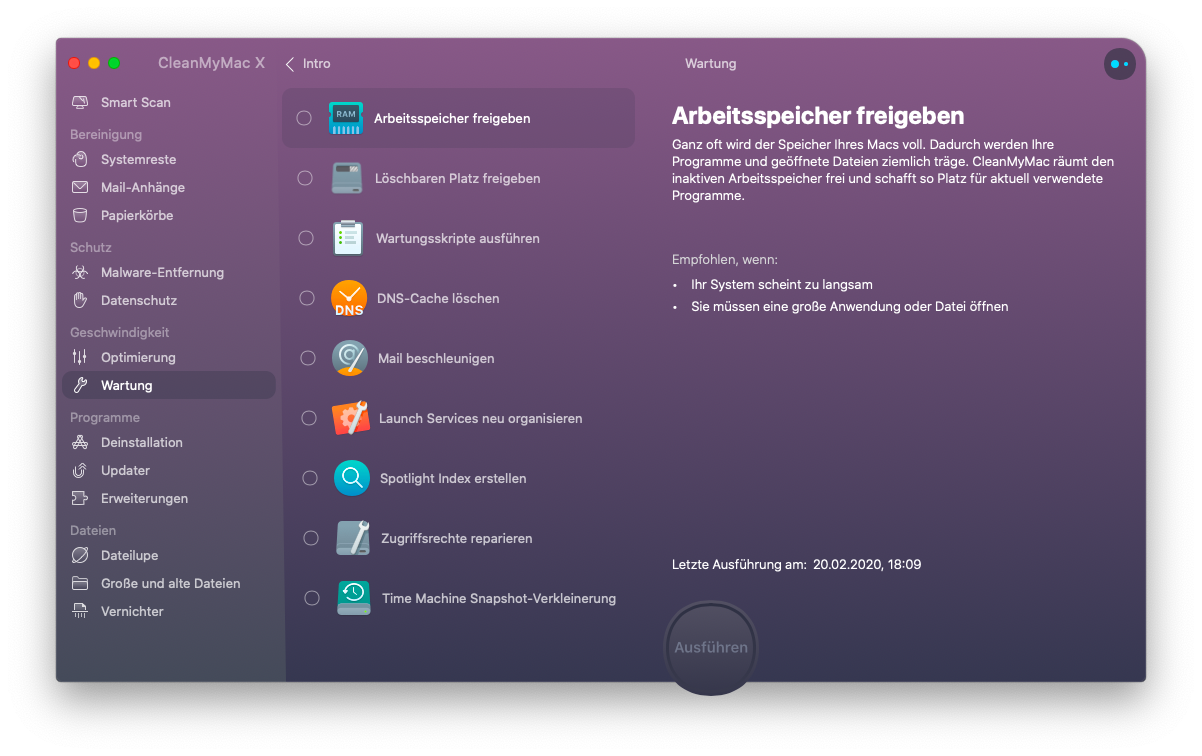Select the Mail beschleunigen radio button
This screenshot has width=1202, height=756.
tap(308, 358)
